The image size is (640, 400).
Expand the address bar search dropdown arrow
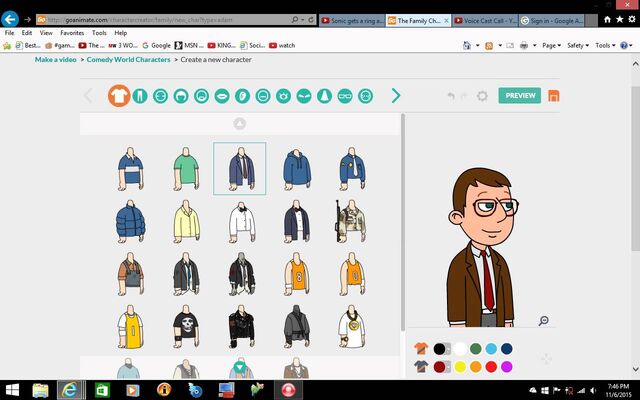[303, 20]
